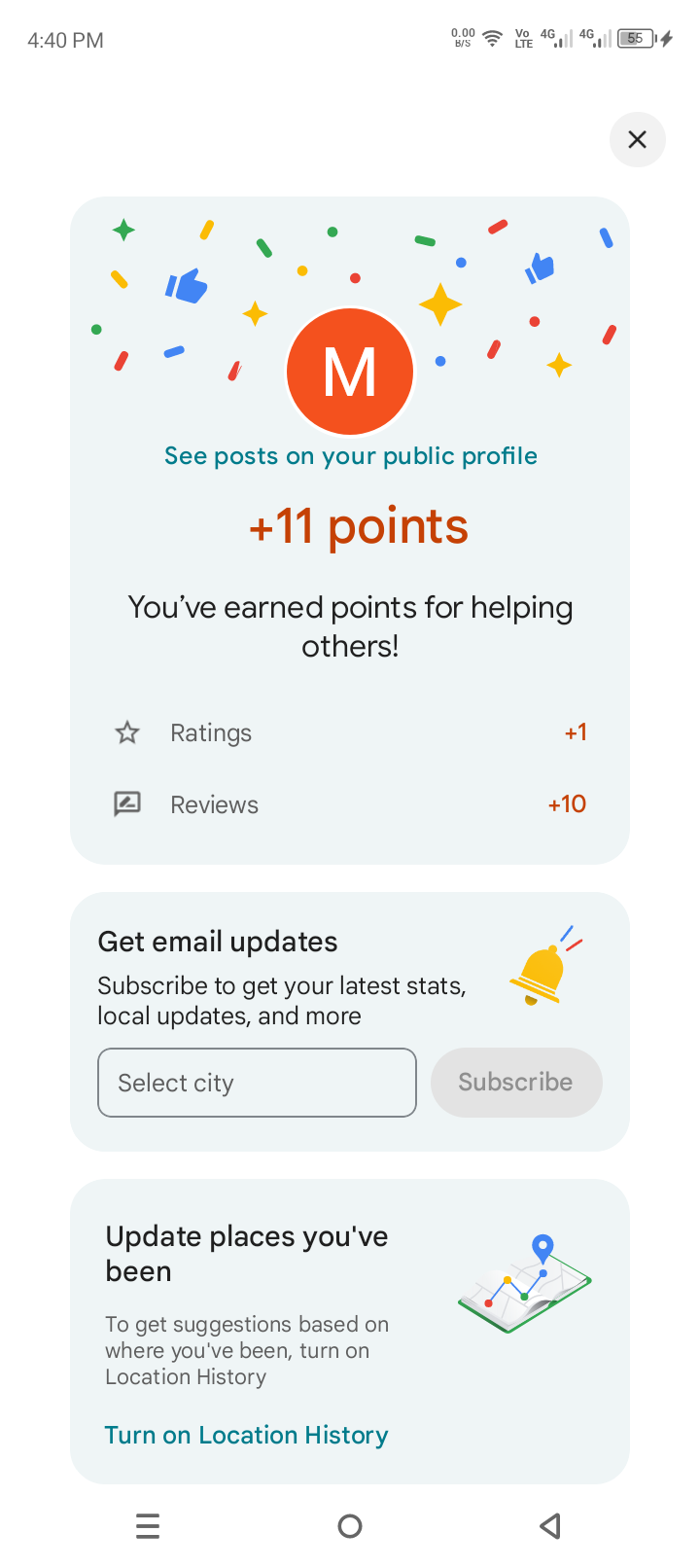Tap the Ratings star icon
The height and width of the screenshot is (1568, 700).
click(x=127, y=732)
